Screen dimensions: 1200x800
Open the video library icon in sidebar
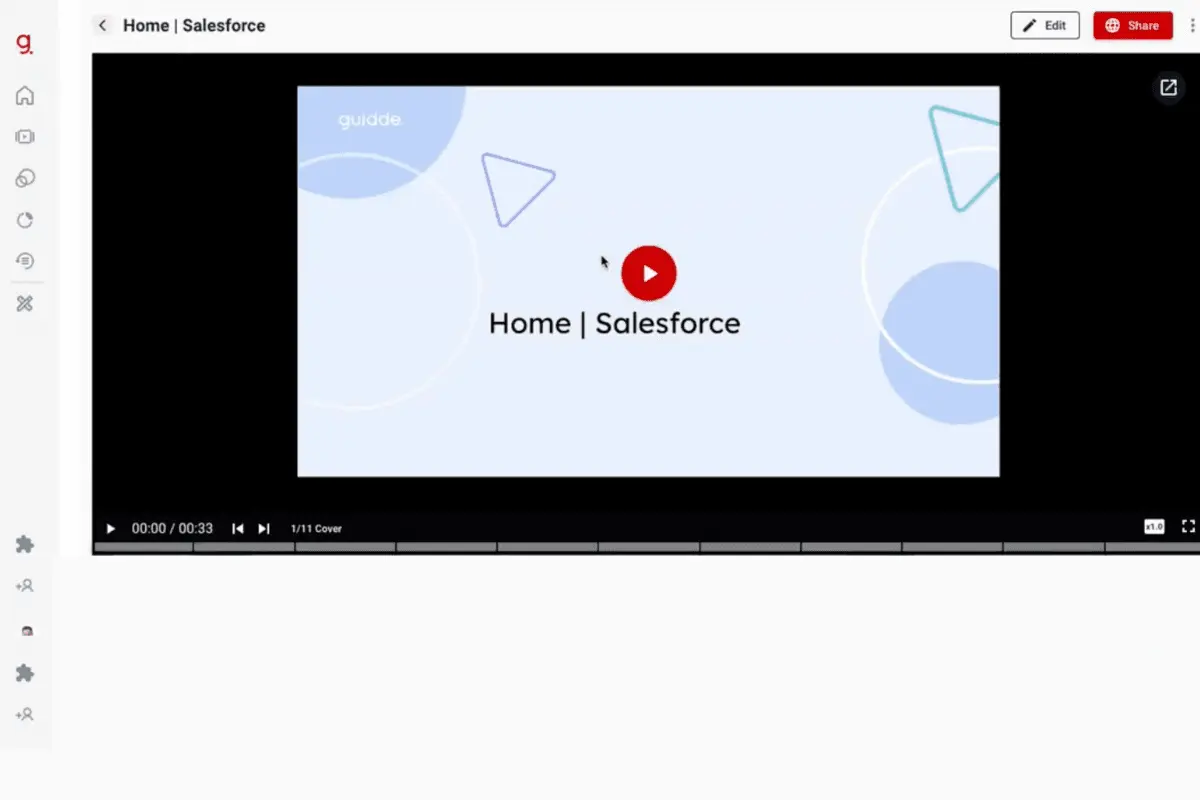25,137
